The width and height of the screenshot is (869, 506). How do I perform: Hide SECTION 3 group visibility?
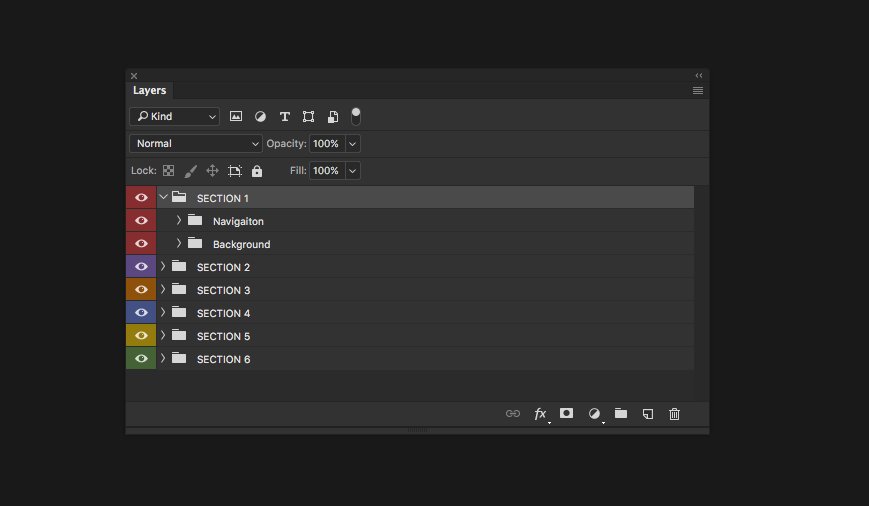[141, 290]
